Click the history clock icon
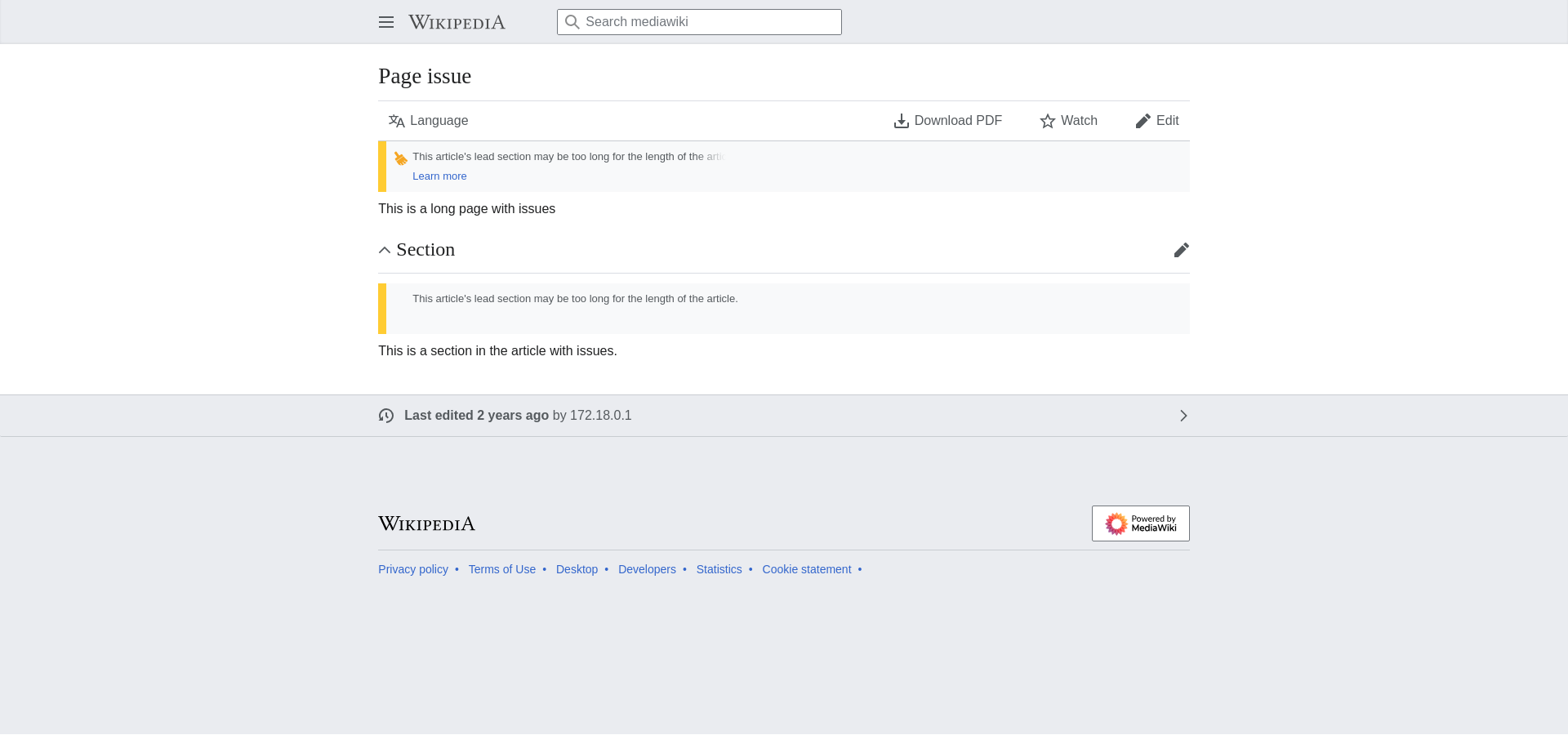This screenshot has height=735, width=1568. [x=386, y=416]
